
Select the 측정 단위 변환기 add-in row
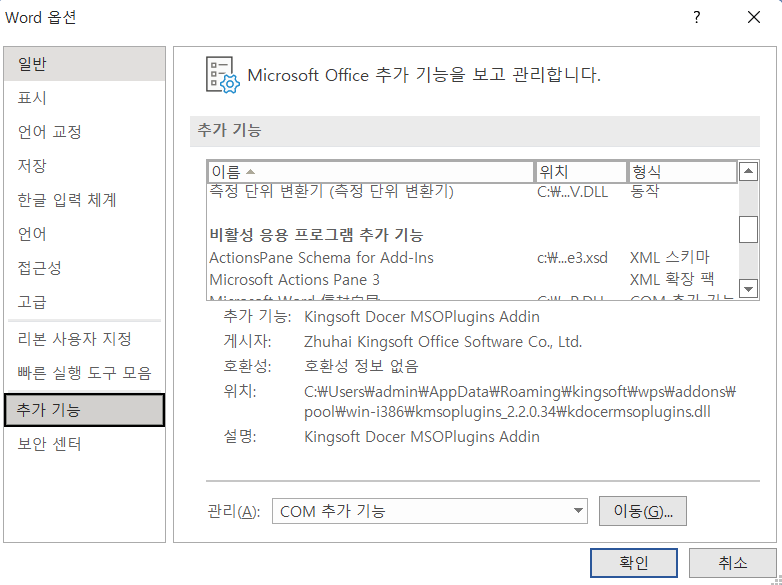472,191
